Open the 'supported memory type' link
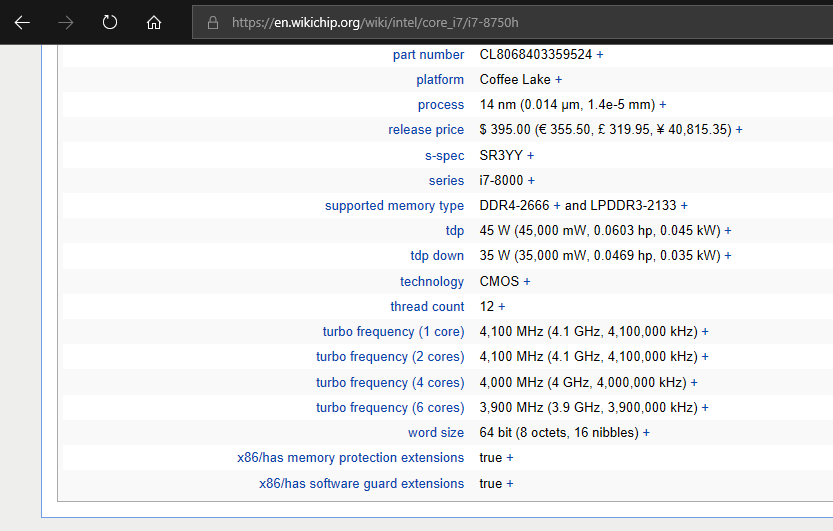 (x=394, y=206)
